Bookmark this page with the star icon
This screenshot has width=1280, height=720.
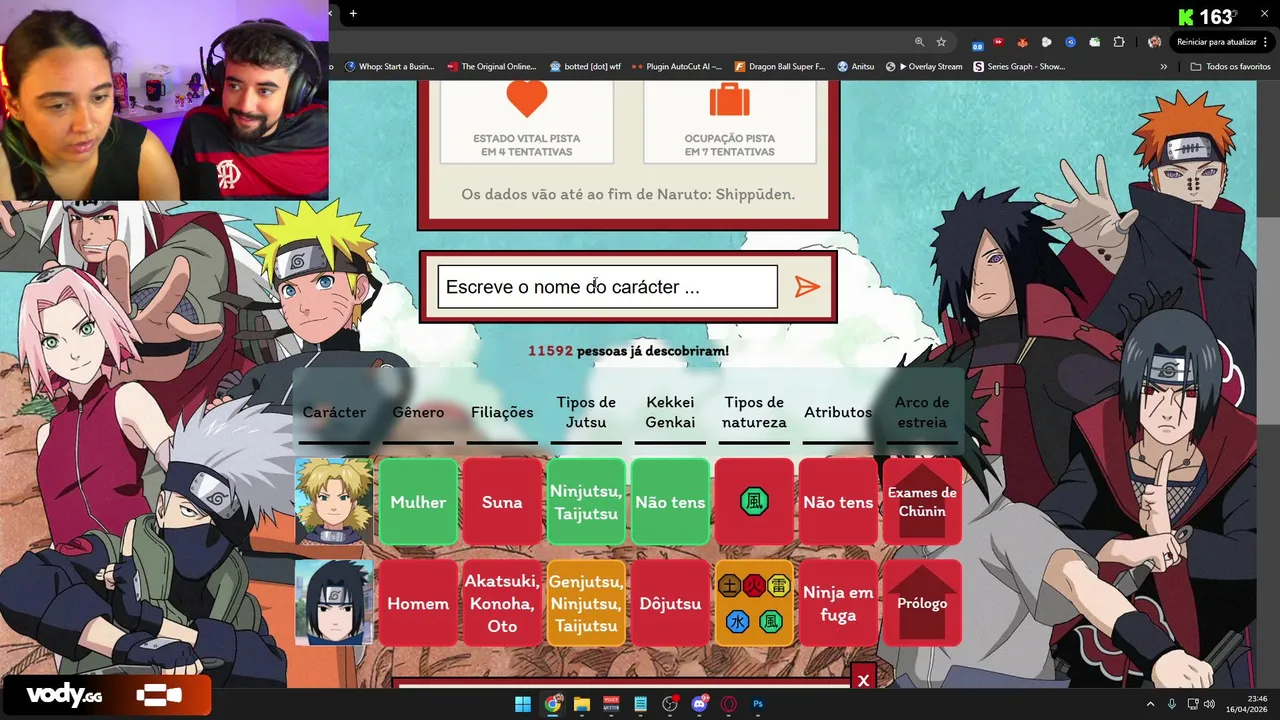[x=941, y=42]
